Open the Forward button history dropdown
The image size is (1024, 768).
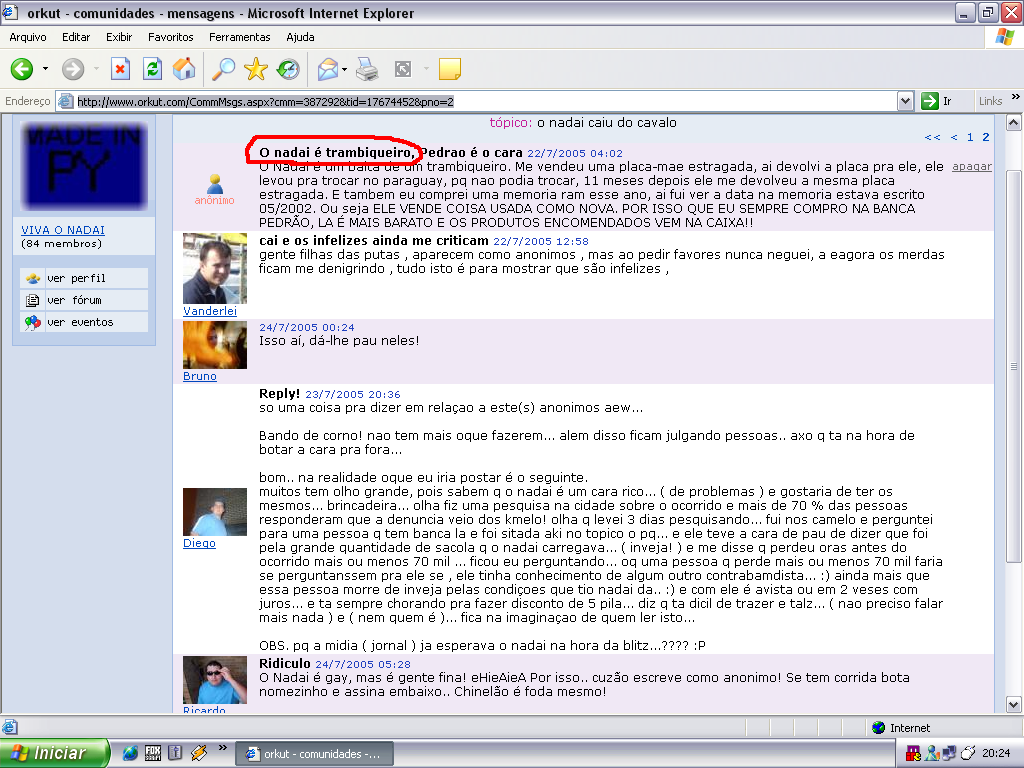coord(96,69)
